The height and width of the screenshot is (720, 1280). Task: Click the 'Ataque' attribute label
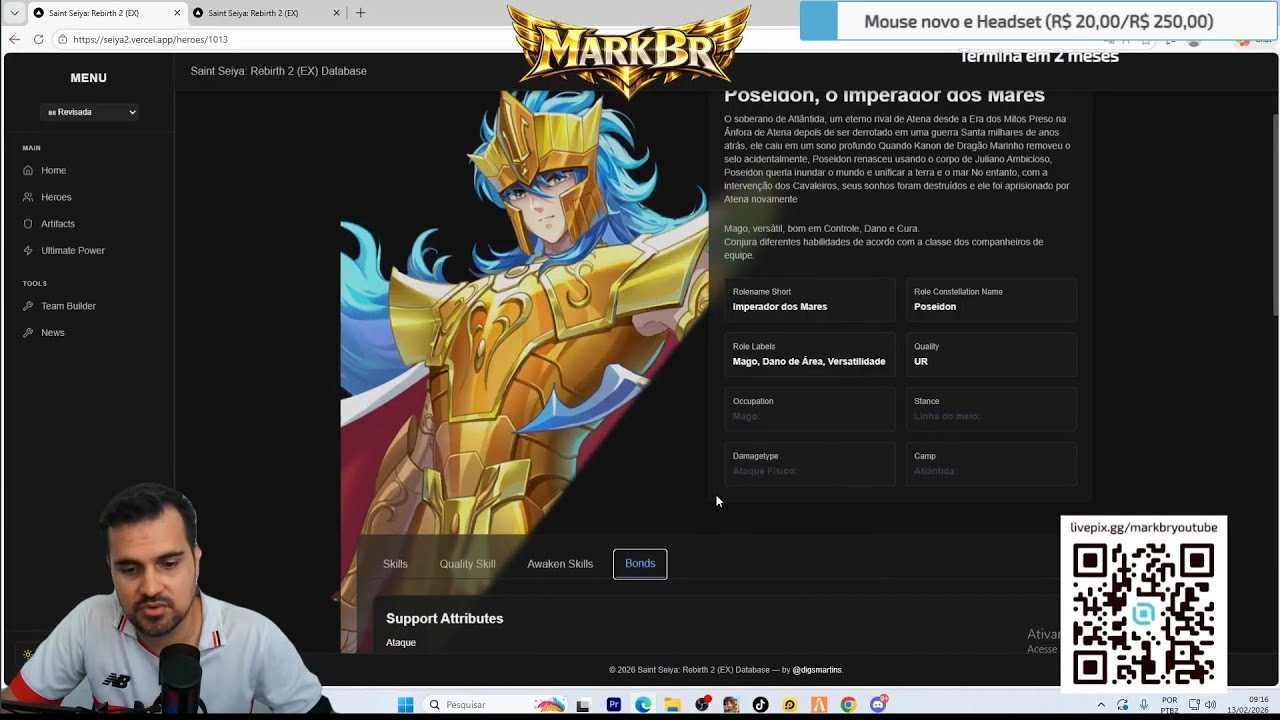pos(401,643)
